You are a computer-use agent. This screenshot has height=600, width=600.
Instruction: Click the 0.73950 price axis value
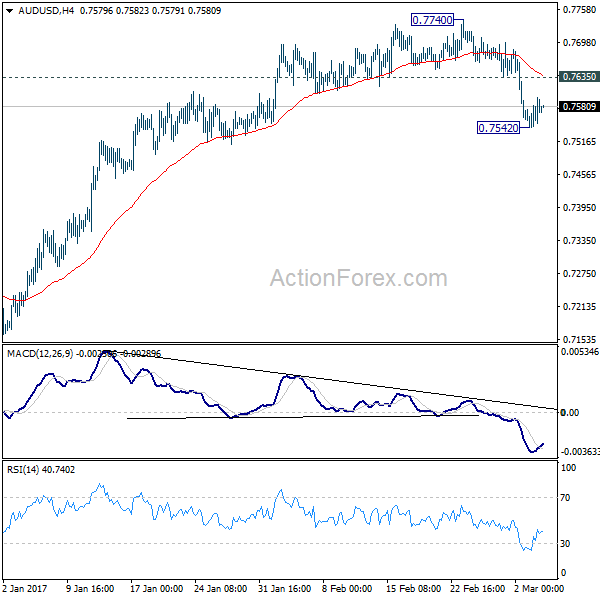coord(579,207)
